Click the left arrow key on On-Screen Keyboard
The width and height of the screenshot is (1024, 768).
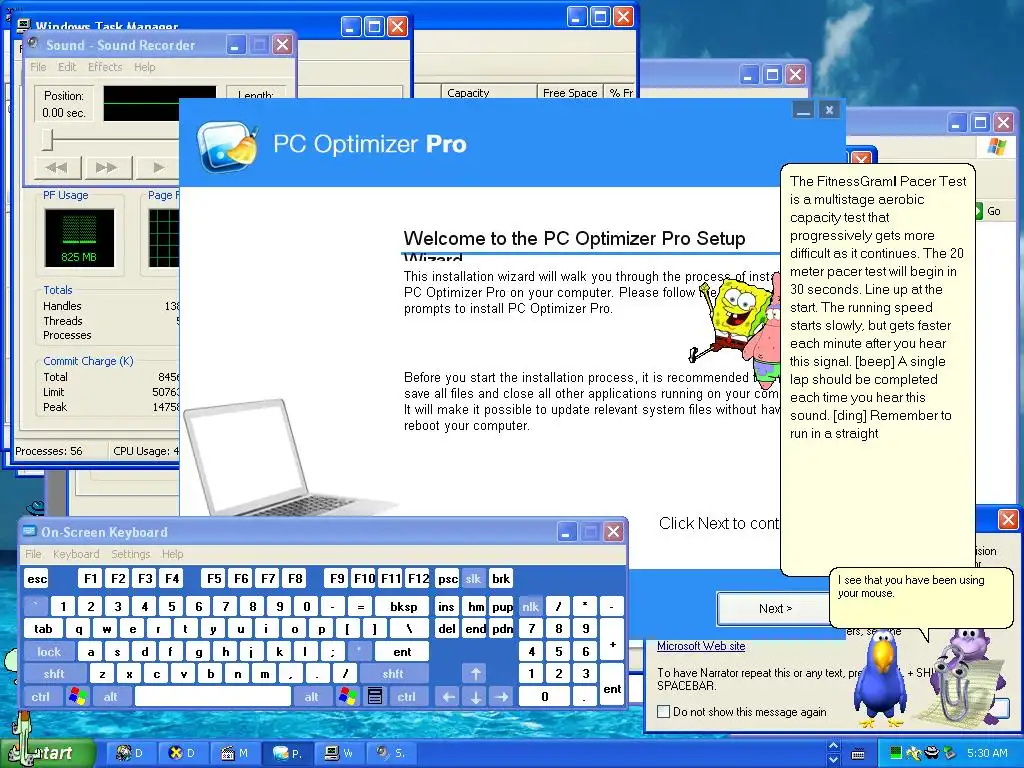[448, 696]
